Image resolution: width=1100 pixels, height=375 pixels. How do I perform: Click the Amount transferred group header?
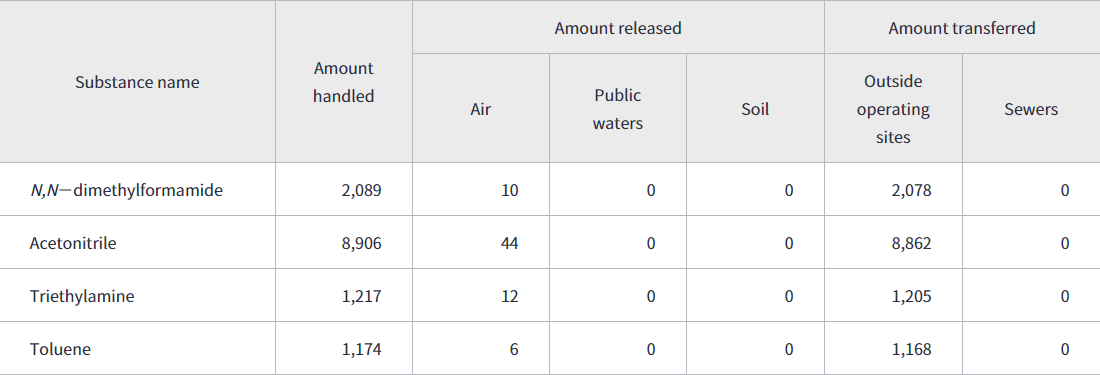(962, 28)
